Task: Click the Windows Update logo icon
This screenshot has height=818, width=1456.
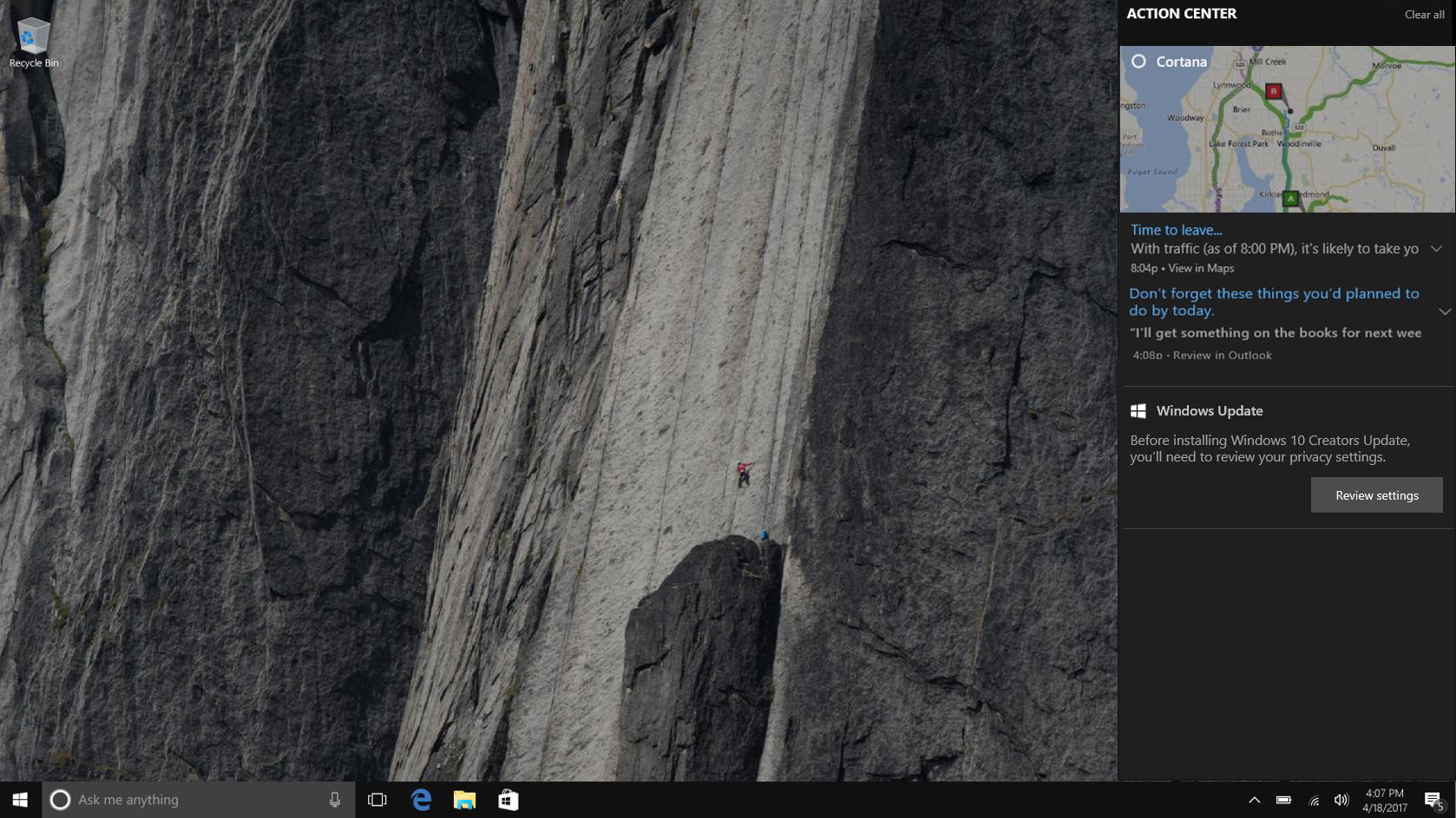Action: coord(1138,411)
